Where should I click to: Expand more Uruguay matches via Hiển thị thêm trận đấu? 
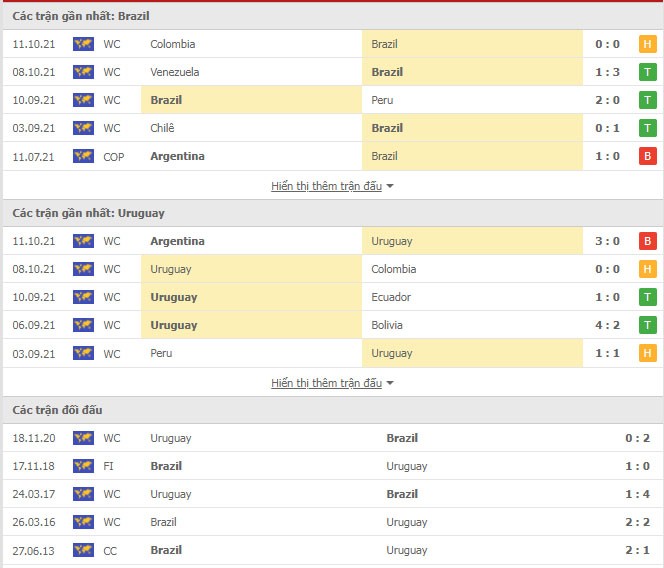tap(326, 383)
